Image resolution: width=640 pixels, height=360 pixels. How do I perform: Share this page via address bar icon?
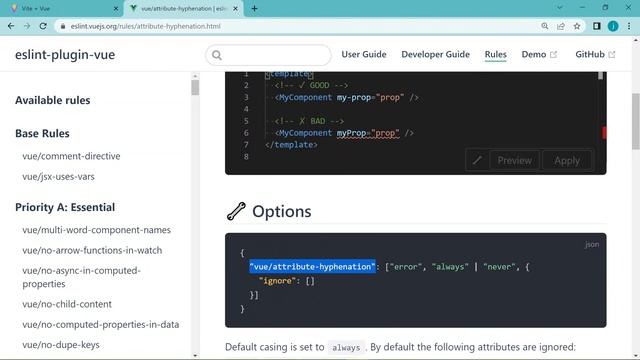560,26
